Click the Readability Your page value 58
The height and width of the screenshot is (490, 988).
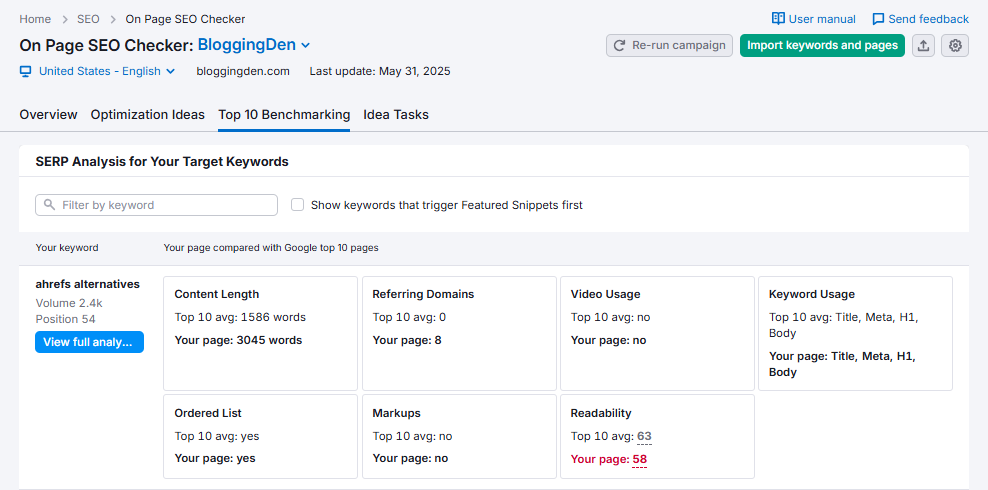click(x=640, y=459)
